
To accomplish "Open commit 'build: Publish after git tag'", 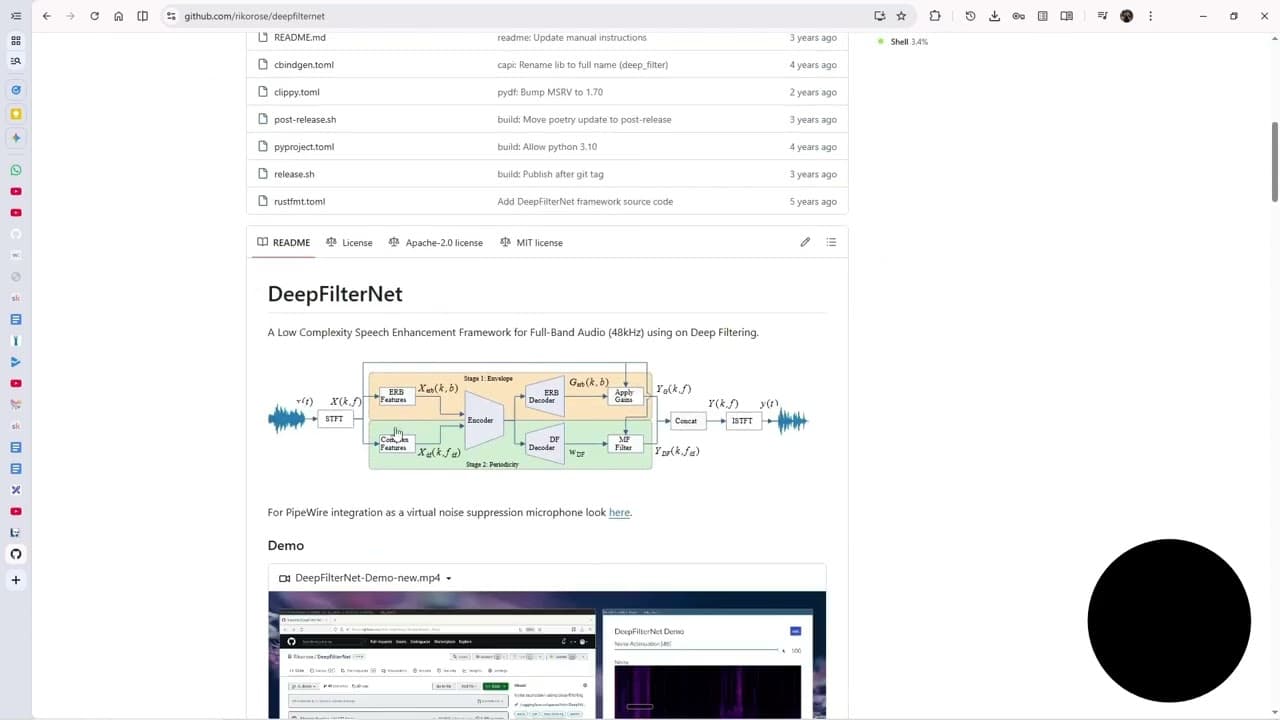I will pyautogui.click(x=550, y=174).
